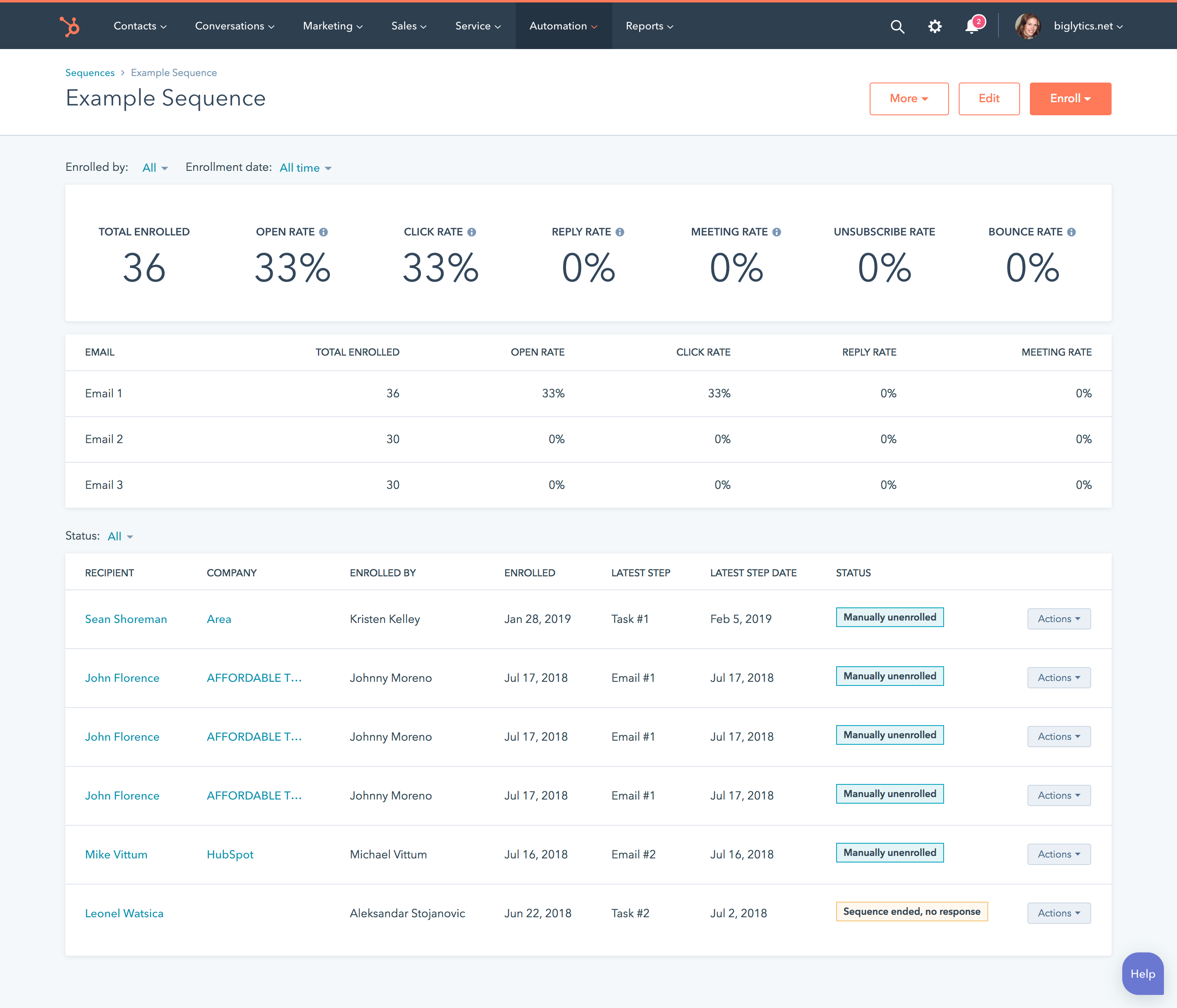Click info icon next to Click Rate
The height and width of the screenshot is (1008, 1177).
(472, 232)
